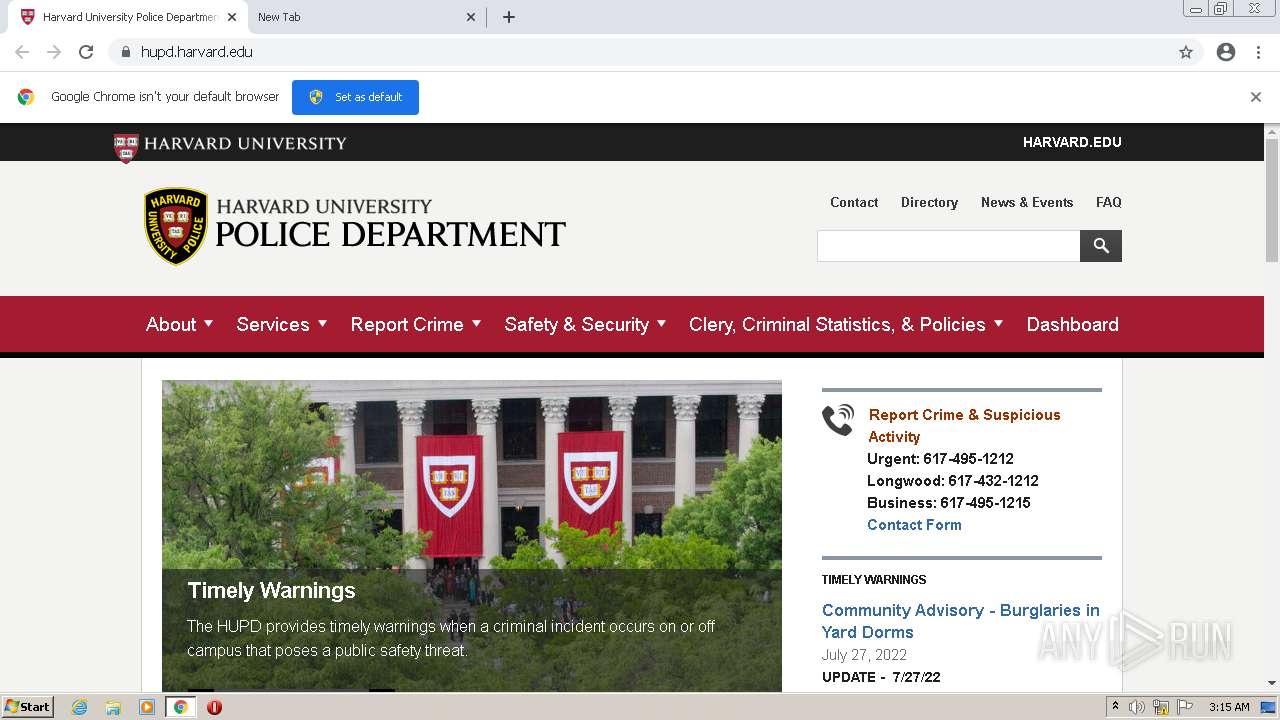Click the Urgent: 617-495-1212 phone text
Image resolution: width=1280 pixels, height=720 pixels.
940,459
